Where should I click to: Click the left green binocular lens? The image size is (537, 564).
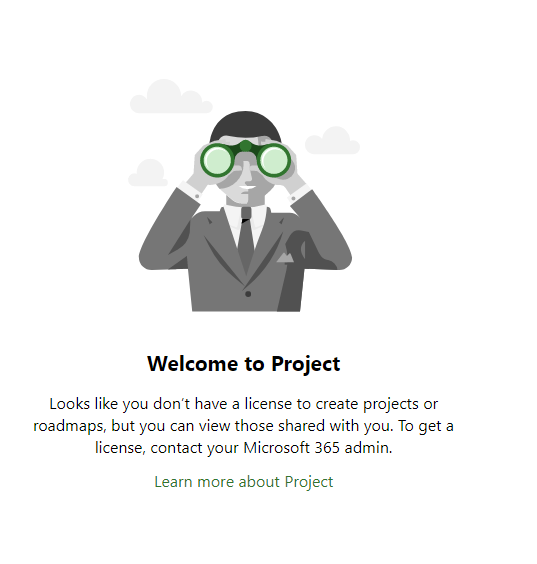tap(217, 160)
